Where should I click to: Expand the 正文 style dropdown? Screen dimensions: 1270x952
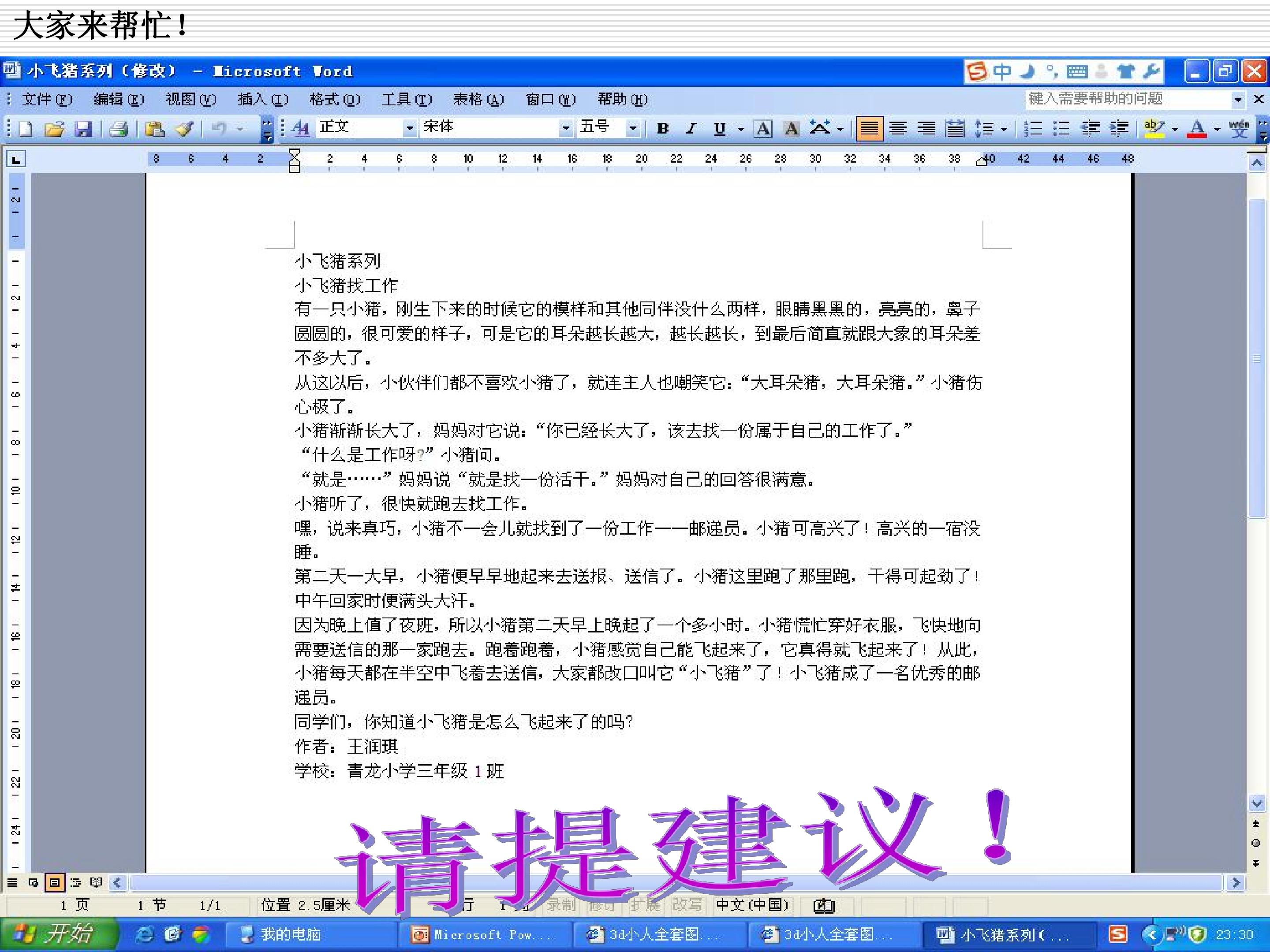[409, 128]
